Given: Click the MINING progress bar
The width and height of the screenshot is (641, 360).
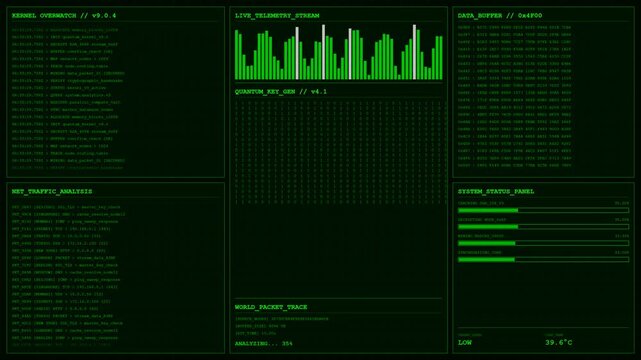Looking at the screenshot, I should 543,243.
